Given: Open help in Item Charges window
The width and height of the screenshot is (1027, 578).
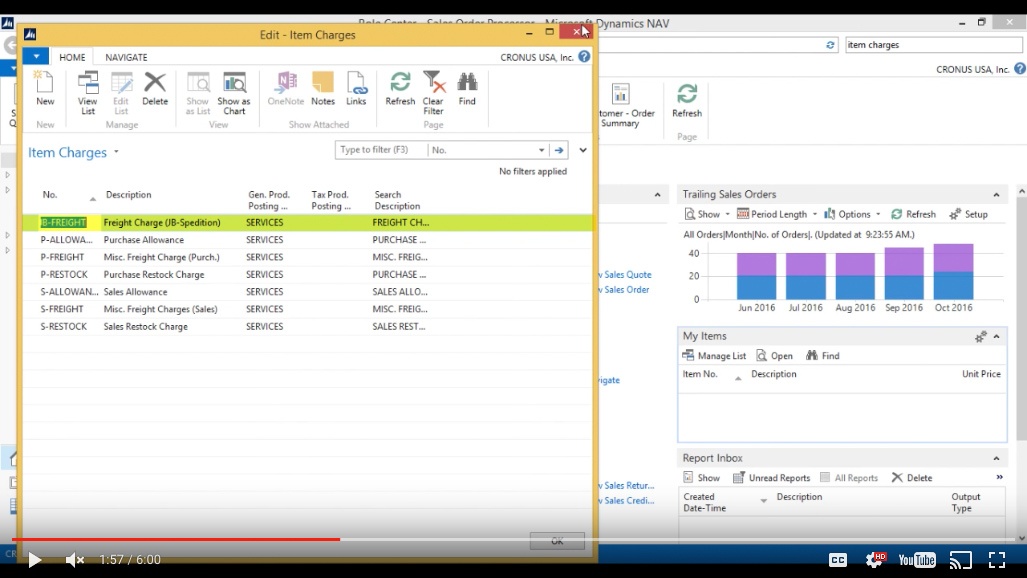Looking at the screenshot, I should coord(584,57).
